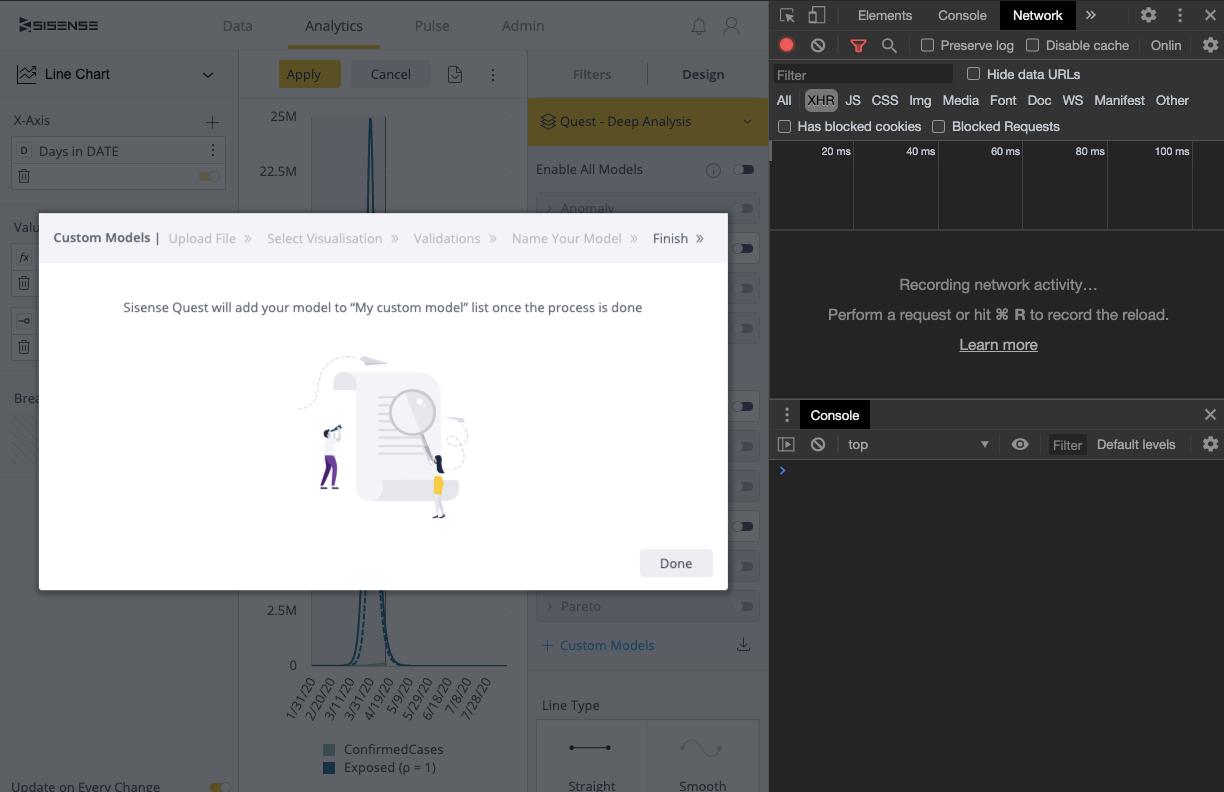The width and height of the screenshot is (1224, 792).
Task: Open the DevTools Elements tab
Action: [x=885, y=15]
